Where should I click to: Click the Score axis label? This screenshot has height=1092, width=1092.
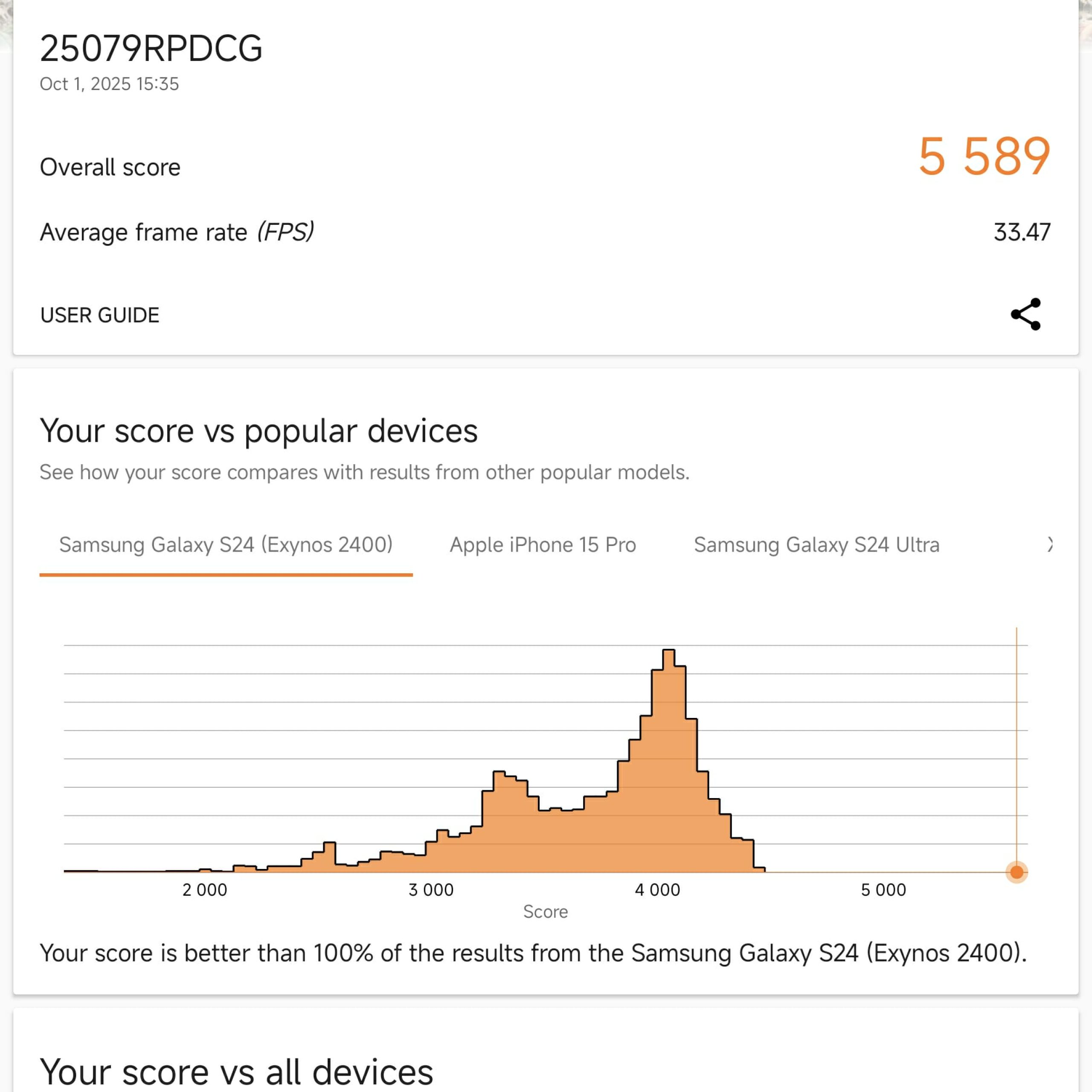546,912
